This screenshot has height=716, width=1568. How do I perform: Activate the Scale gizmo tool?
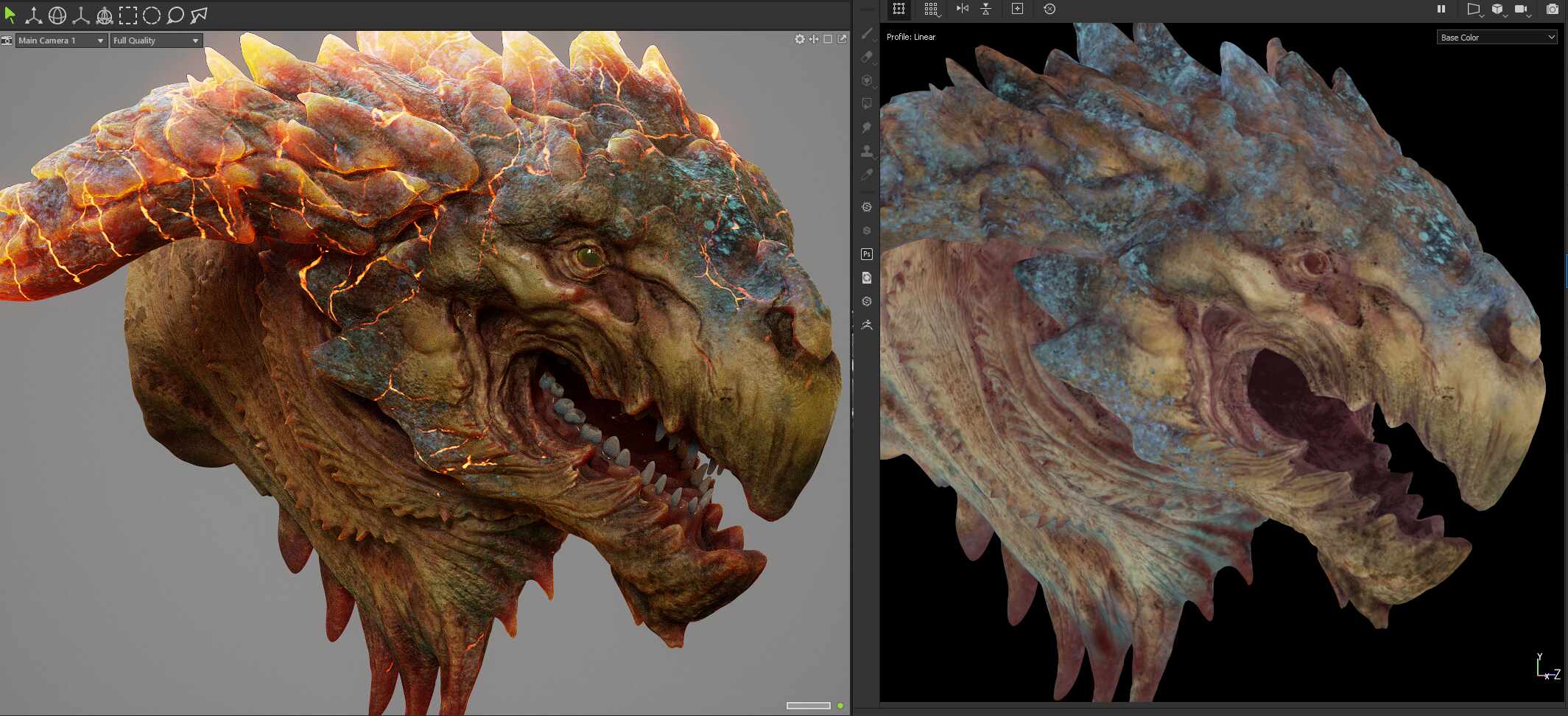pos(80,15)
